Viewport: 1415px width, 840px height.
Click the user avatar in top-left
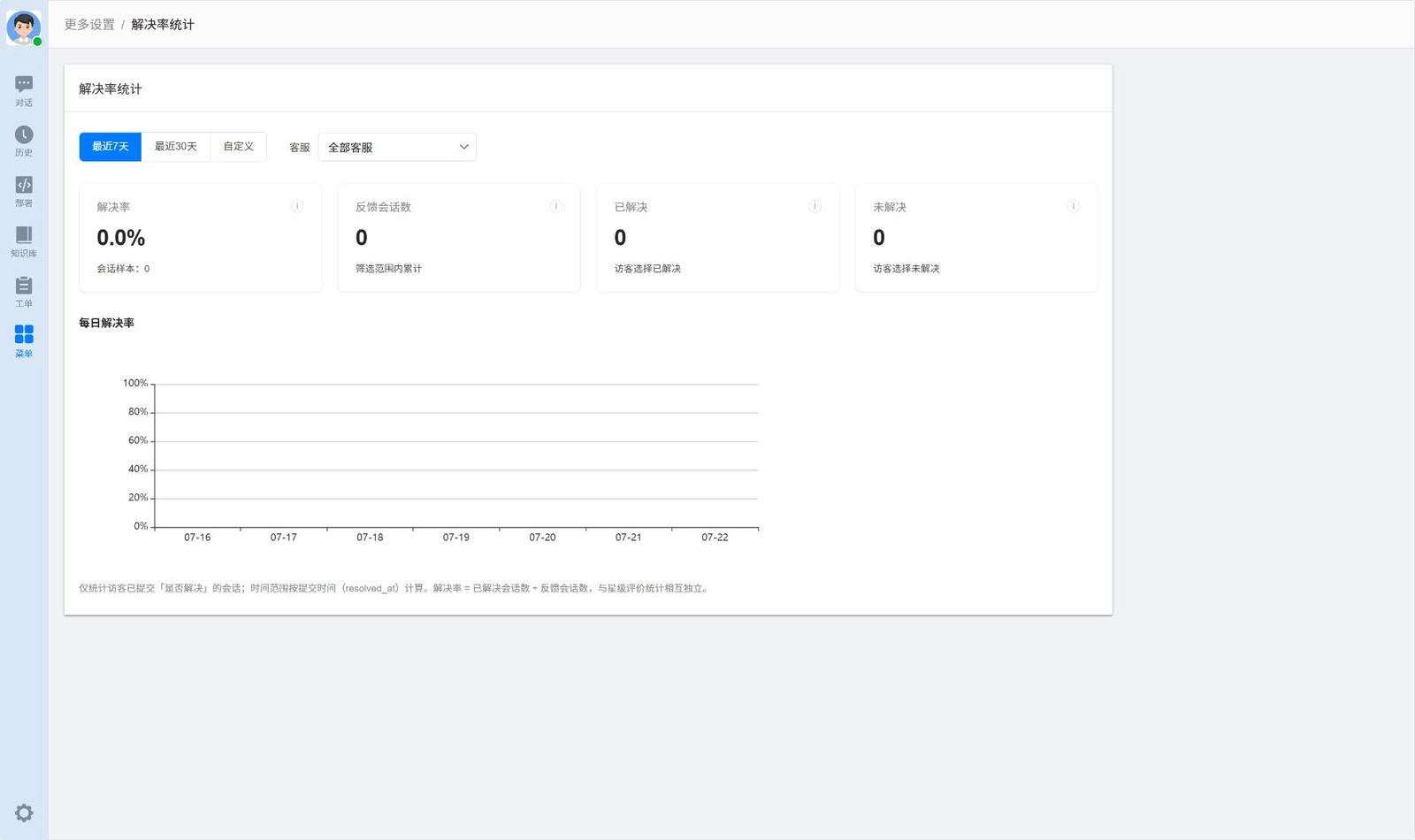24,27
